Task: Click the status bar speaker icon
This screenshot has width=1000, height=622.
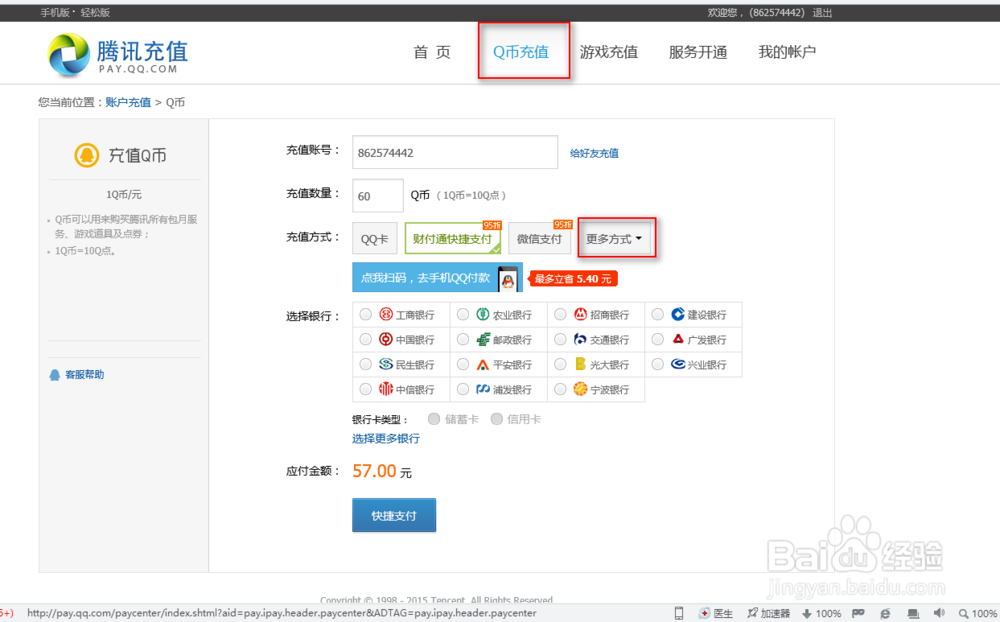Action: 939,613
